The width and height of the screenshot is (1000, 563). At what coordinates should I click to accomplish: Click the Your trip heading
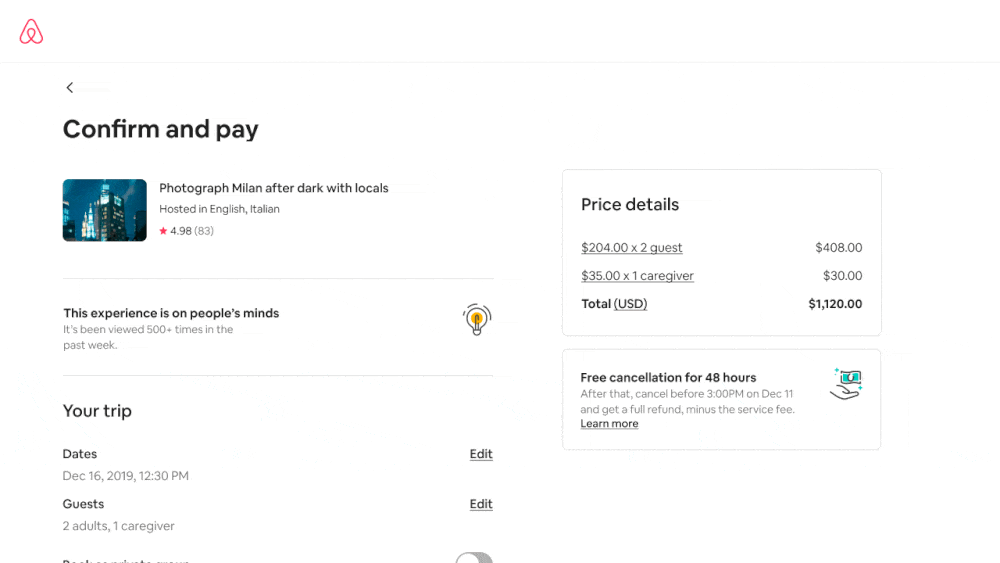pos(97,411)
